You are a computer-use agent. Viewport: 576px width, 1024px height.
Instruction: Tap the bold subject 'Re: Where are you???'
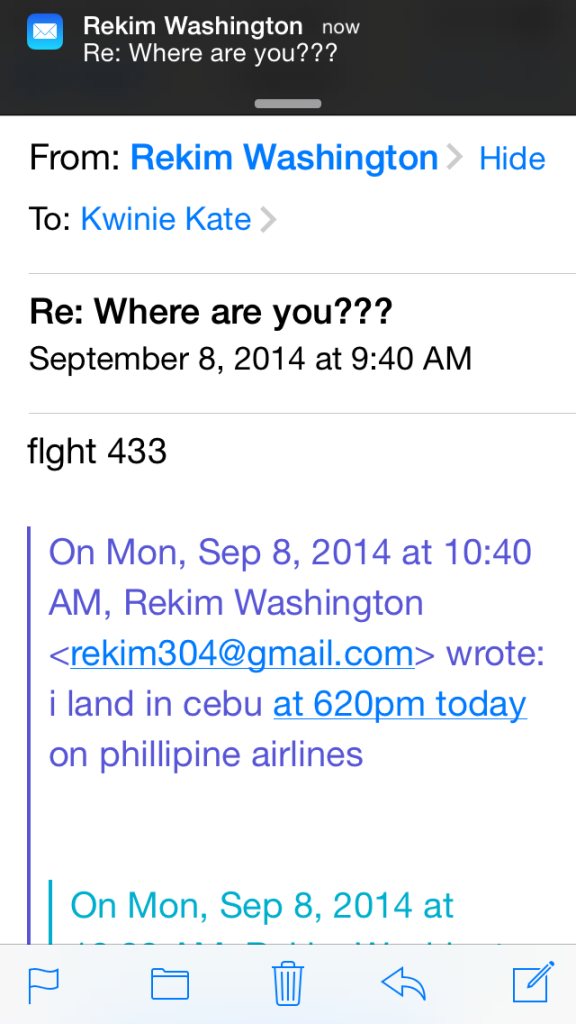[211, 313]
